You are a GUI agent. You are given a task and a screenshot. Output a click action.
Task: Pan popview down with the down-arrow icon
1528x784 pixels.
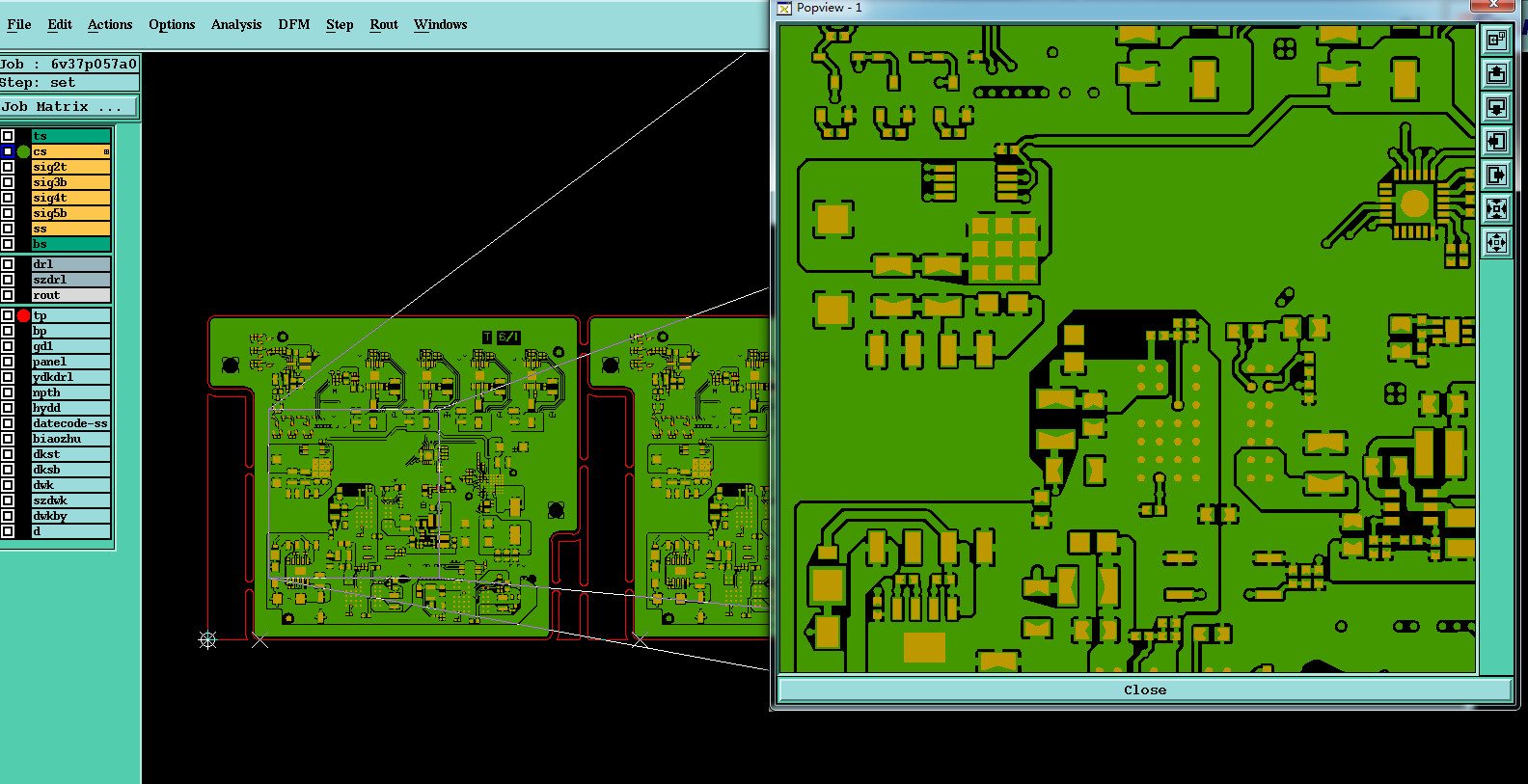point(1496,107)
